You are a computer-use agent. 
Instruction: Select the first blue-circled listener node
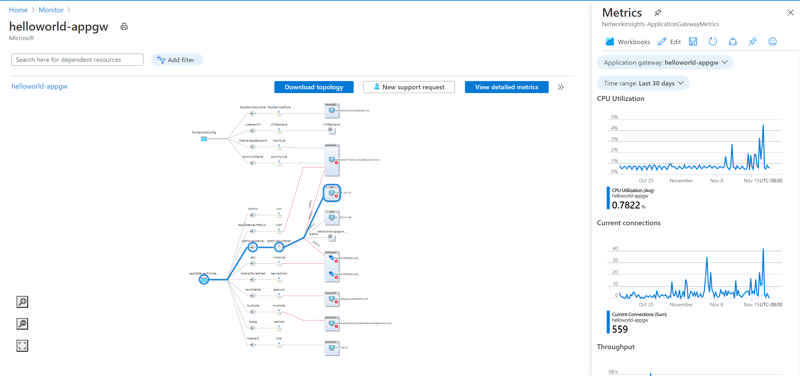coord(253,247)
